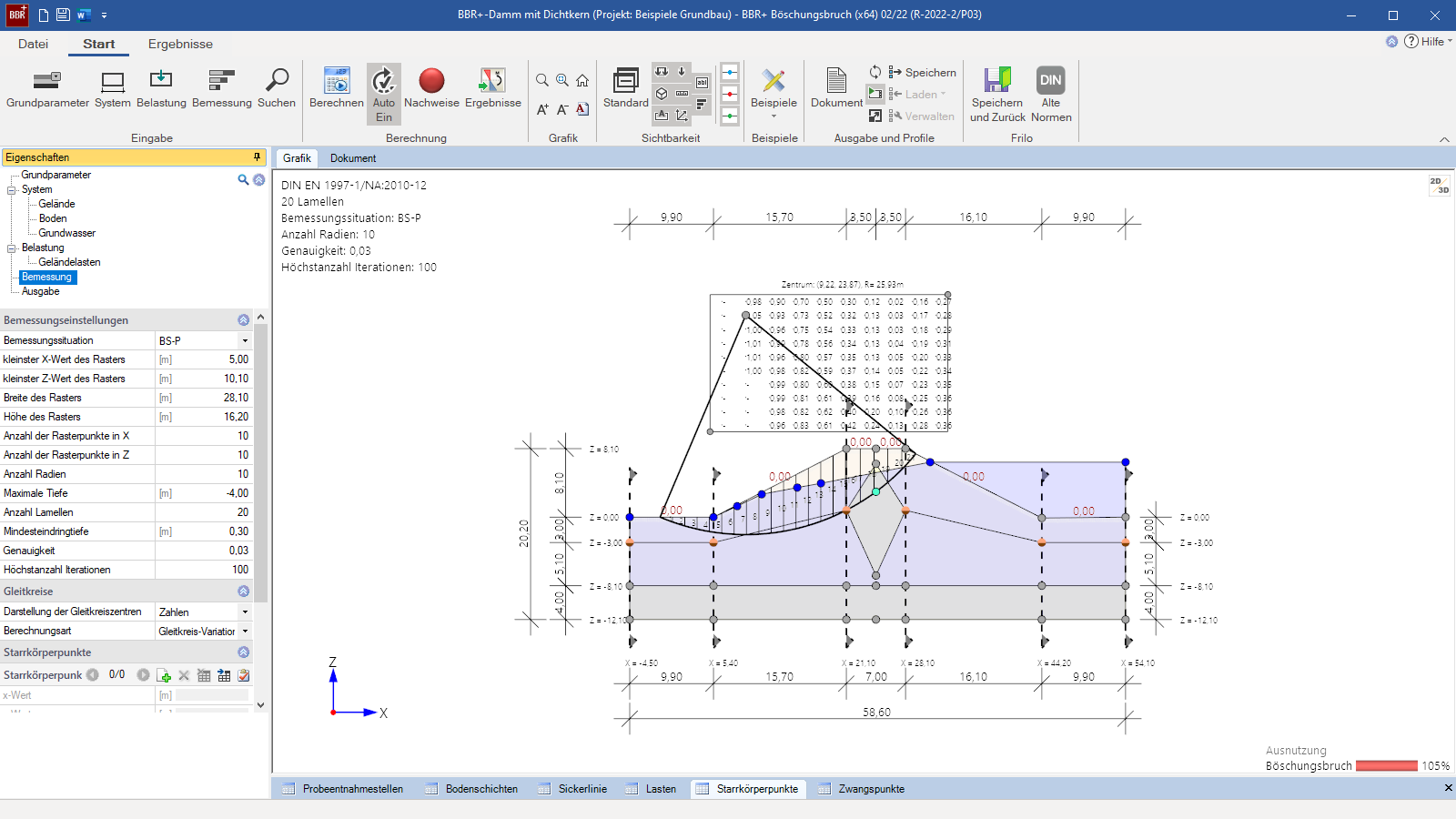Toggle dimension line visibility icon
1456x819 pixels.
(682, 93)
